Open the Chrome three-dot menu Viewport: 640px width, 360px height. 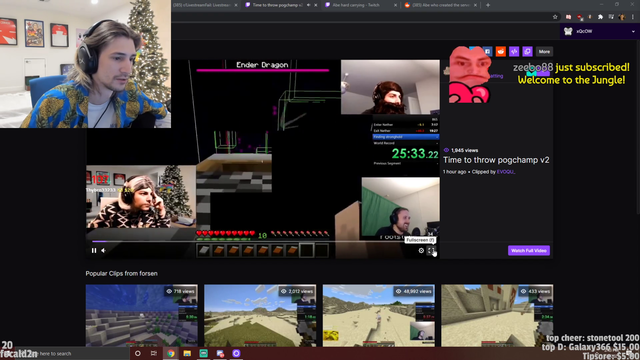pyautogui.click(x=633, y=17)
